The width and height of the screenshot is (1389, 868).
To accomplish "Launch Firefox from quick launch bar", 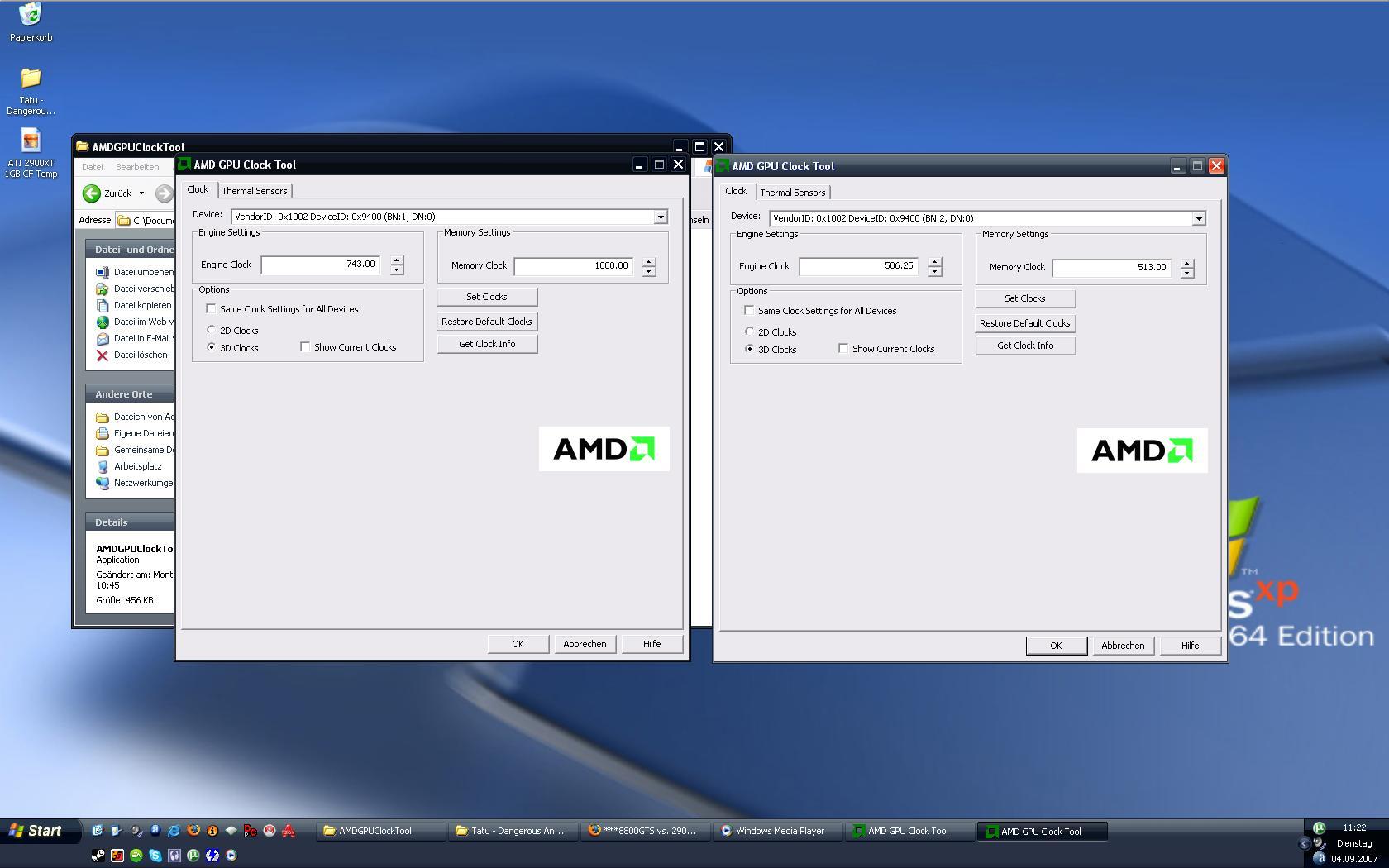I will click(x=193, y=830).
